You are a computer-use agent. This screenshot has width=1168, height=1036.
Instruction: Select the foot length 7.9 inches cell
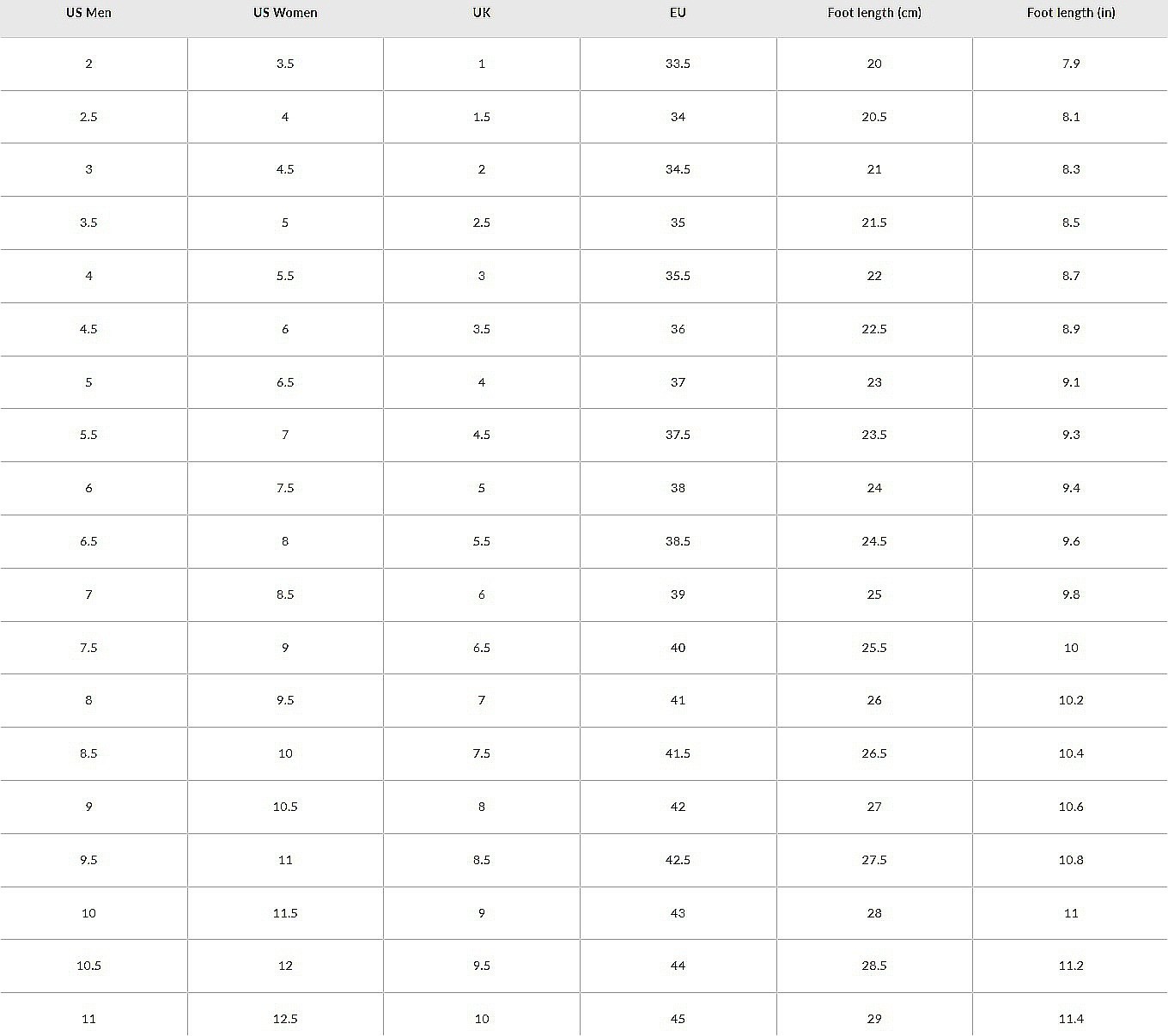coord(1071,64)
